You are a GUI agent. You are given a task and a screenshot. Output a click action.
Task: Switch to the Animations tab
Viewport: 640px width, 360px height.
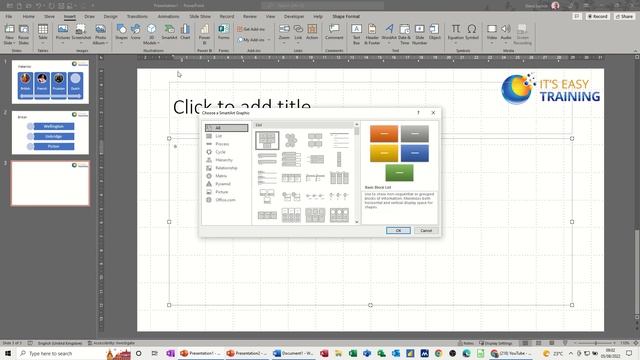(169, 16)
